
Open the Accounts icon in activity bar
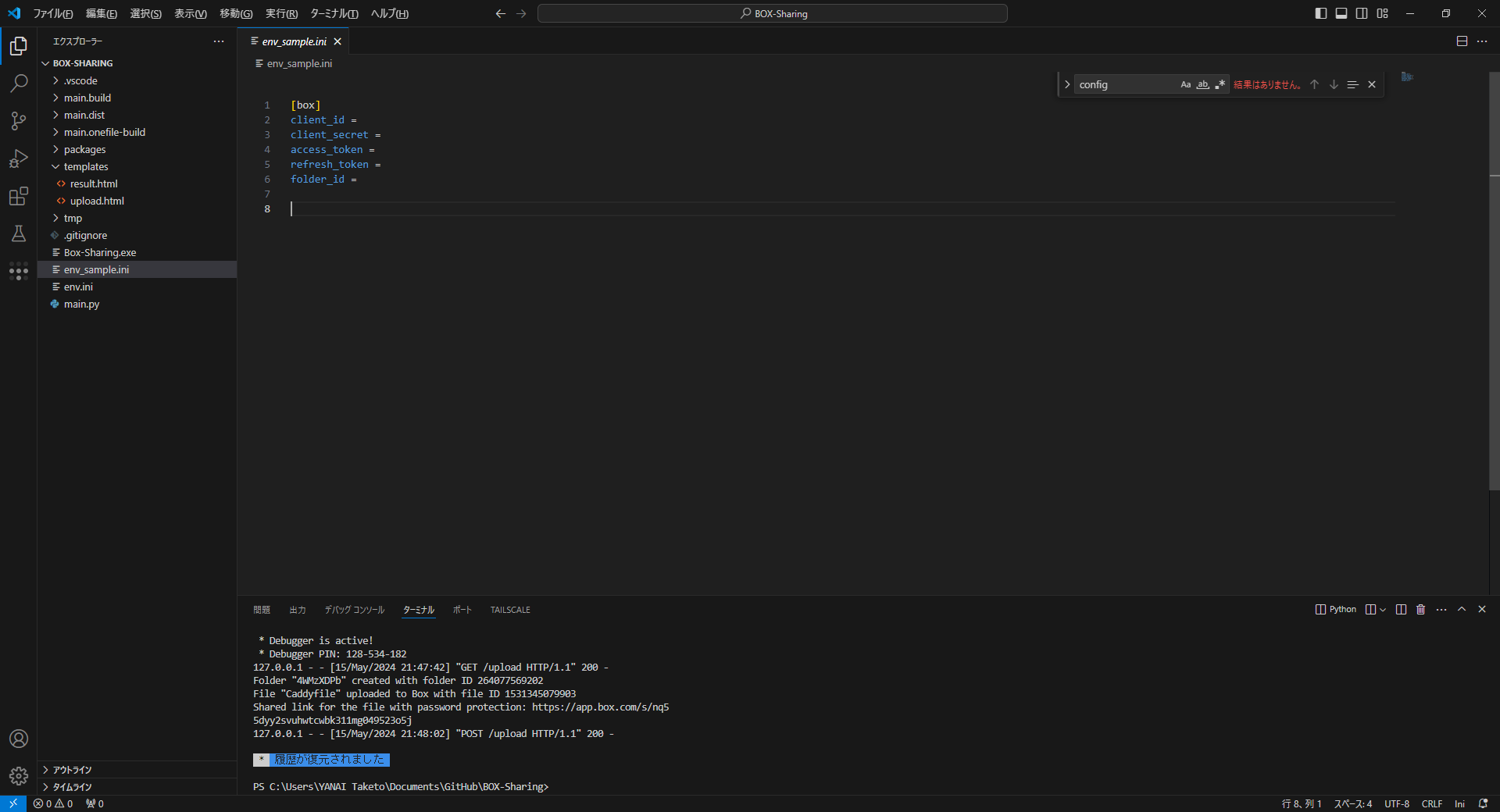pos(19,739)
